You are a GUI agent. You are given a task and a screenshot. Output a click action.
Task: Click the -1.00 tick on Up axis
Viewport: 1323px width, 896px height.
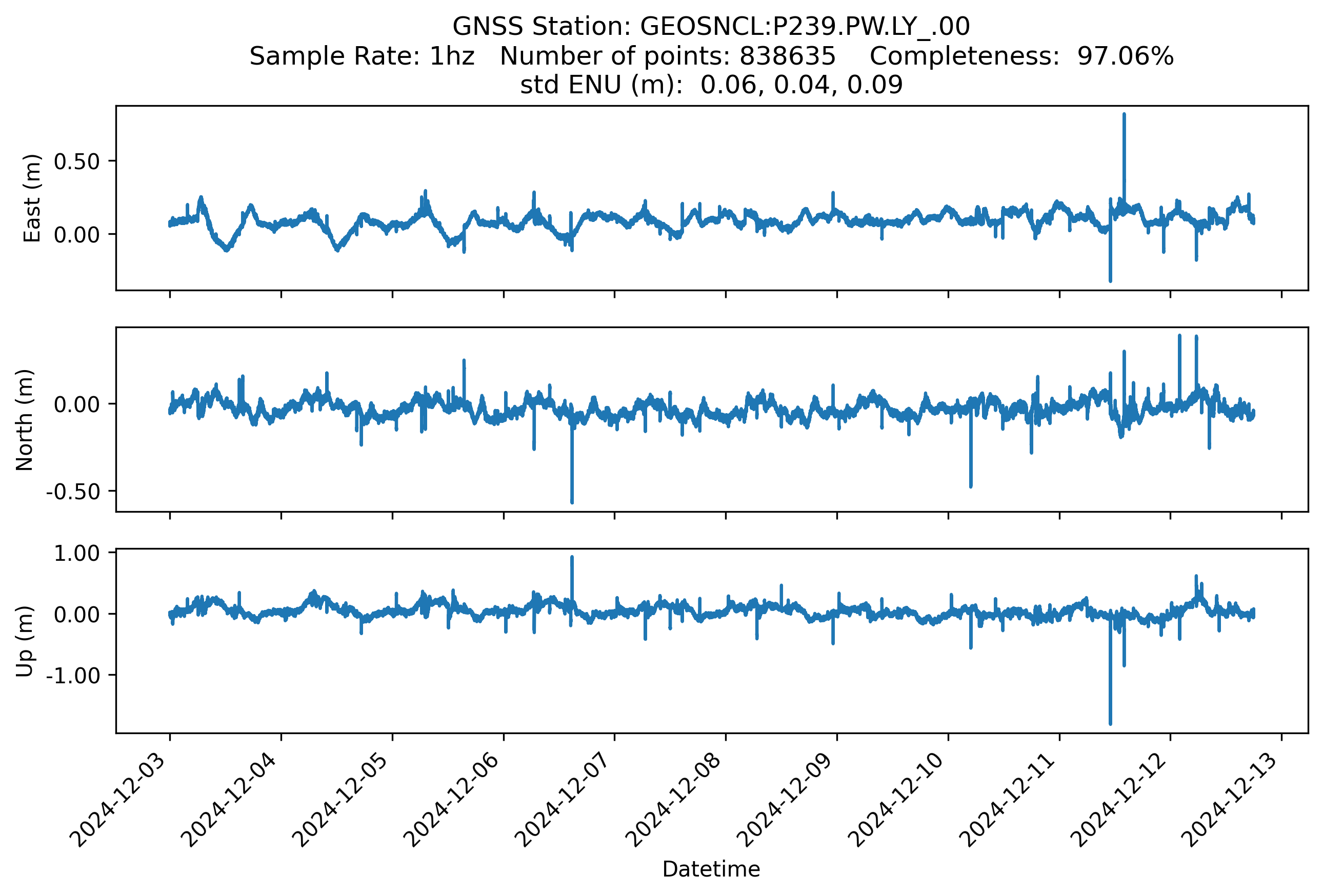73,676
